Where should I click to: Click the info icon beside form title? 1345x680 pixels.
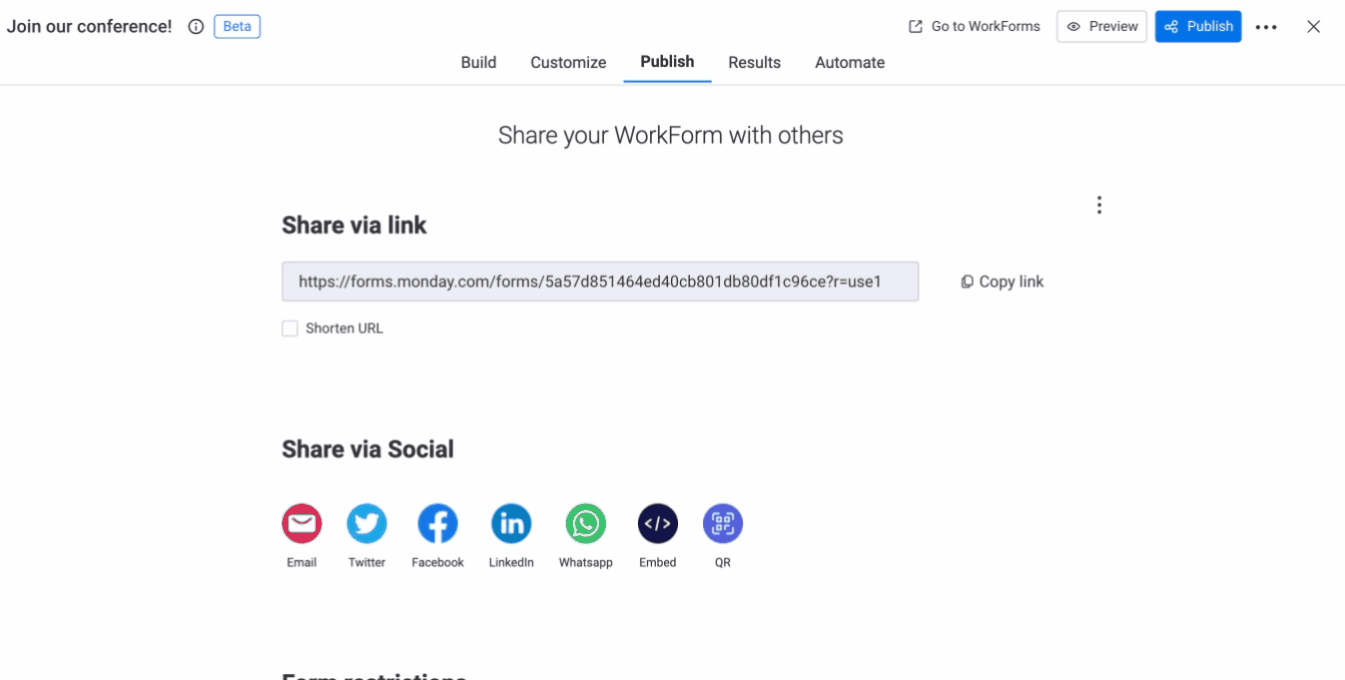pyautogui.click(x=196, y=27)
